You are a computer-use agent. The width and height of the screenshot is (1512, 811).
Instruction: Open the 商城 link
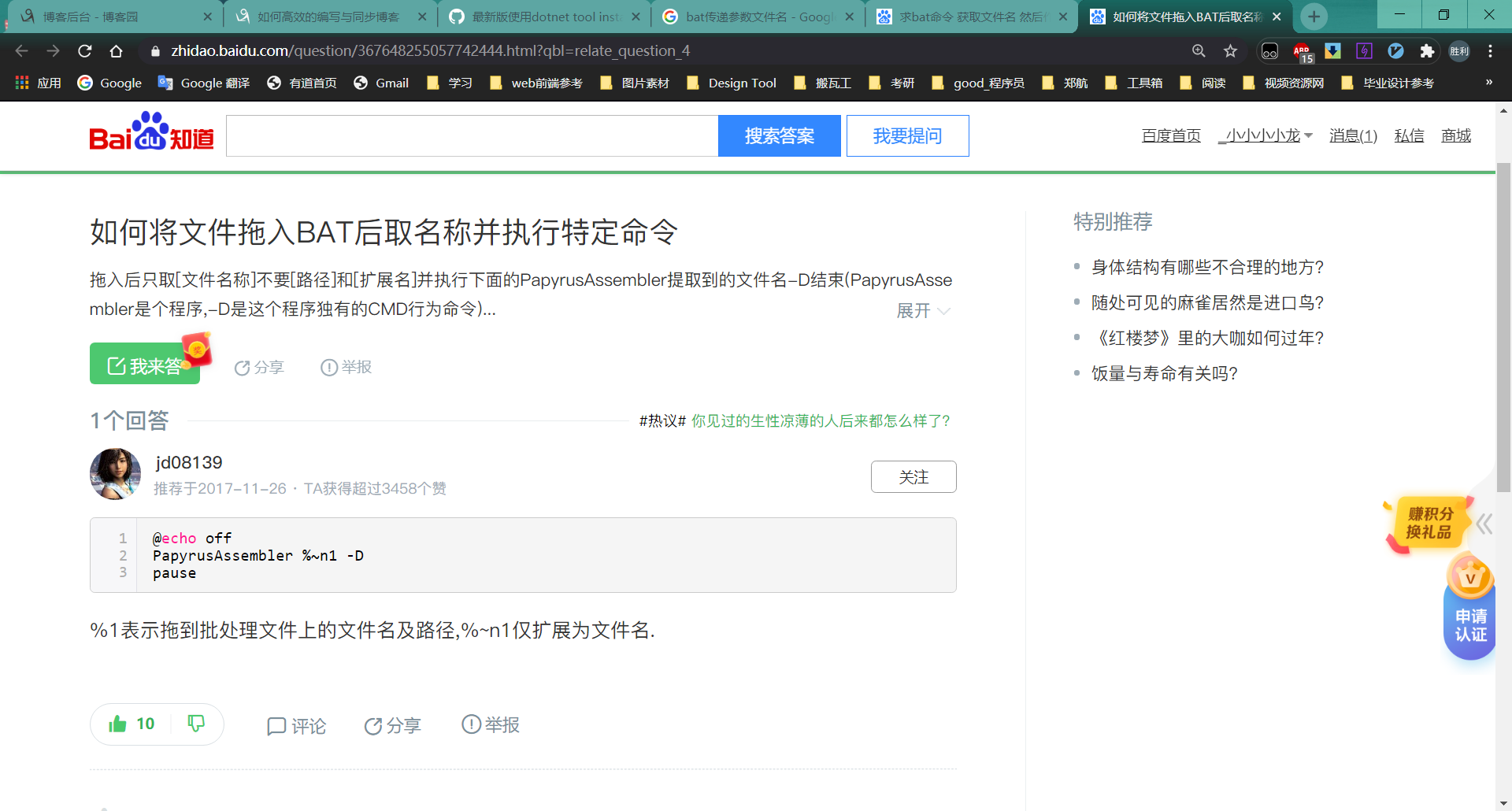click(x=1456, y=135)
